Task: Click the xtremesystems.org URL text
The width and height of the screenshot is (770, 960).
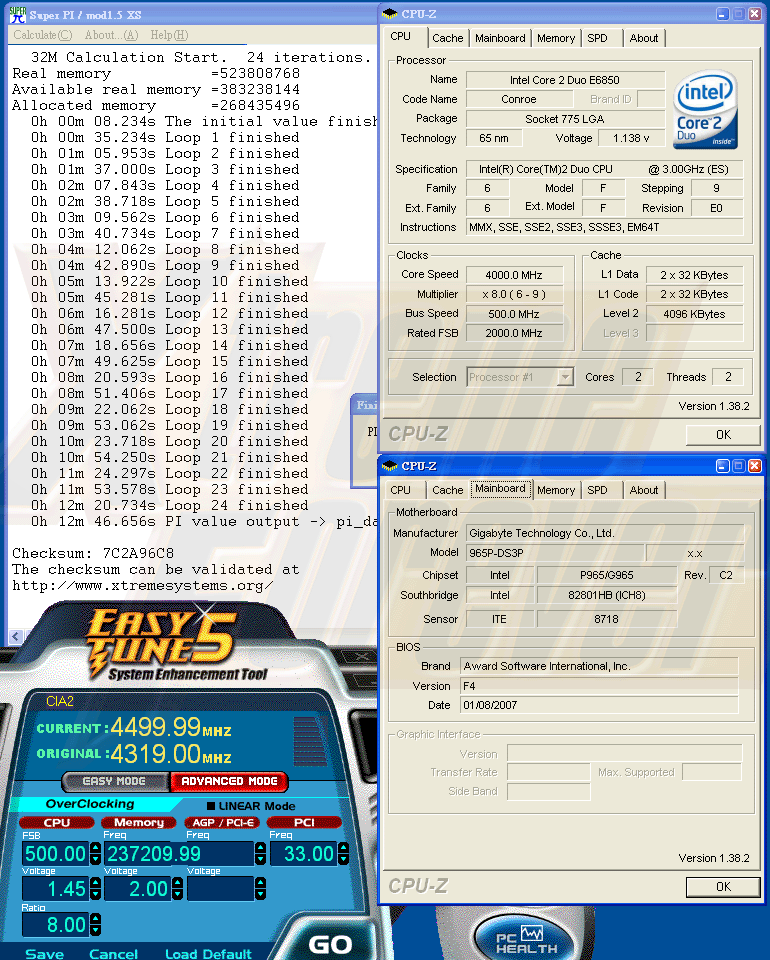Action: [143, 585]
